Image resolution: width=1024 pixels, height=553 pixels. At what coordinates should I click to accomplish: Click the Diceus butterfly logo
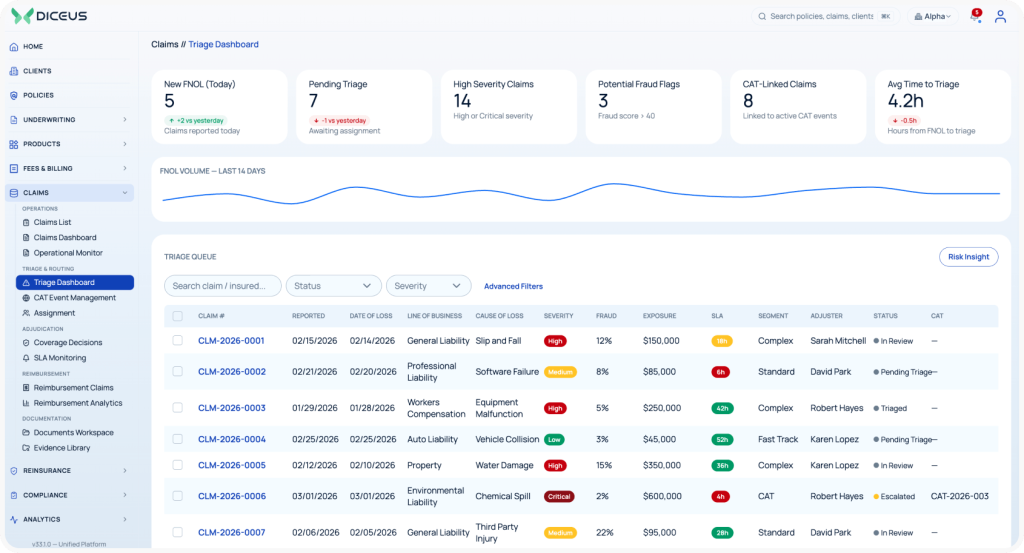tap(22, 16)
